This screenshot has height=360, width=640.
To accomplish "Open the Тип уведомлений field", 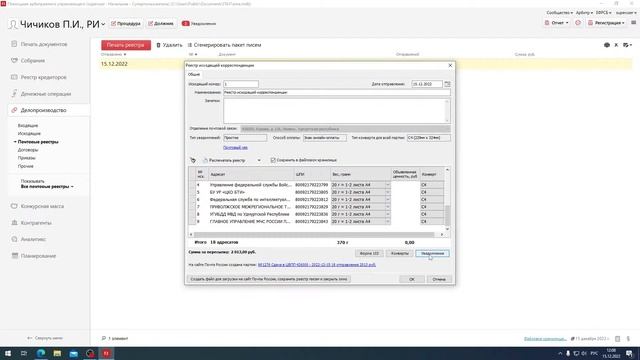I will (245, 138).
